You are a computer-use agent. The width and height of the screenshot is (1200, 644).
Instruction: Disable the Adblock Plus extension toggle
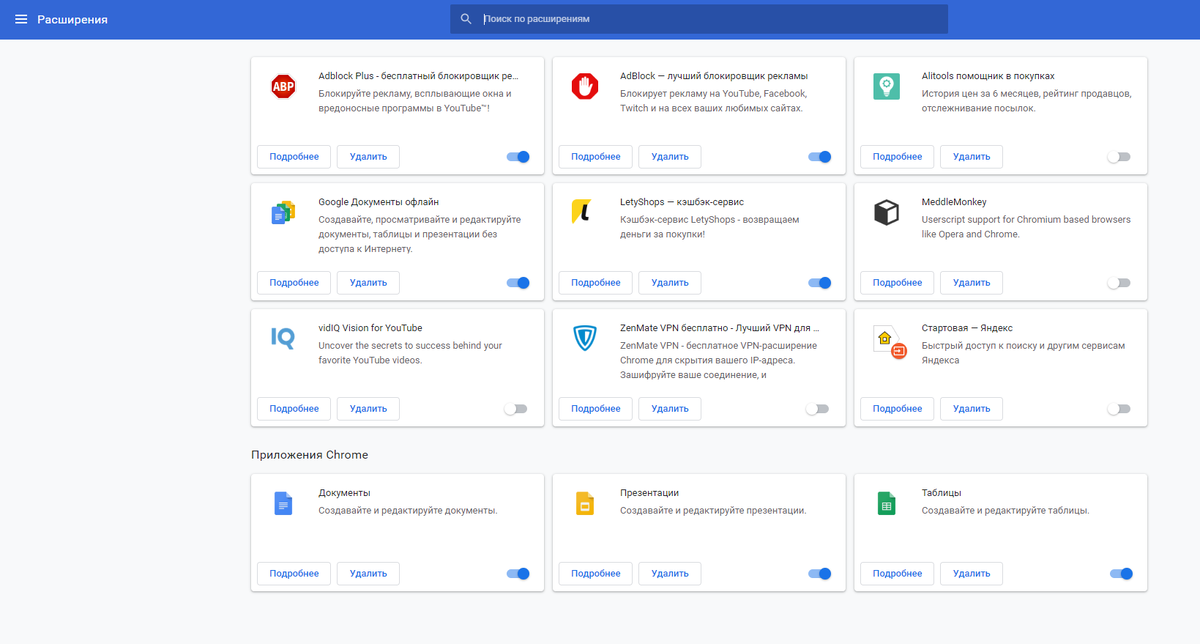click(x=518, y=157)
